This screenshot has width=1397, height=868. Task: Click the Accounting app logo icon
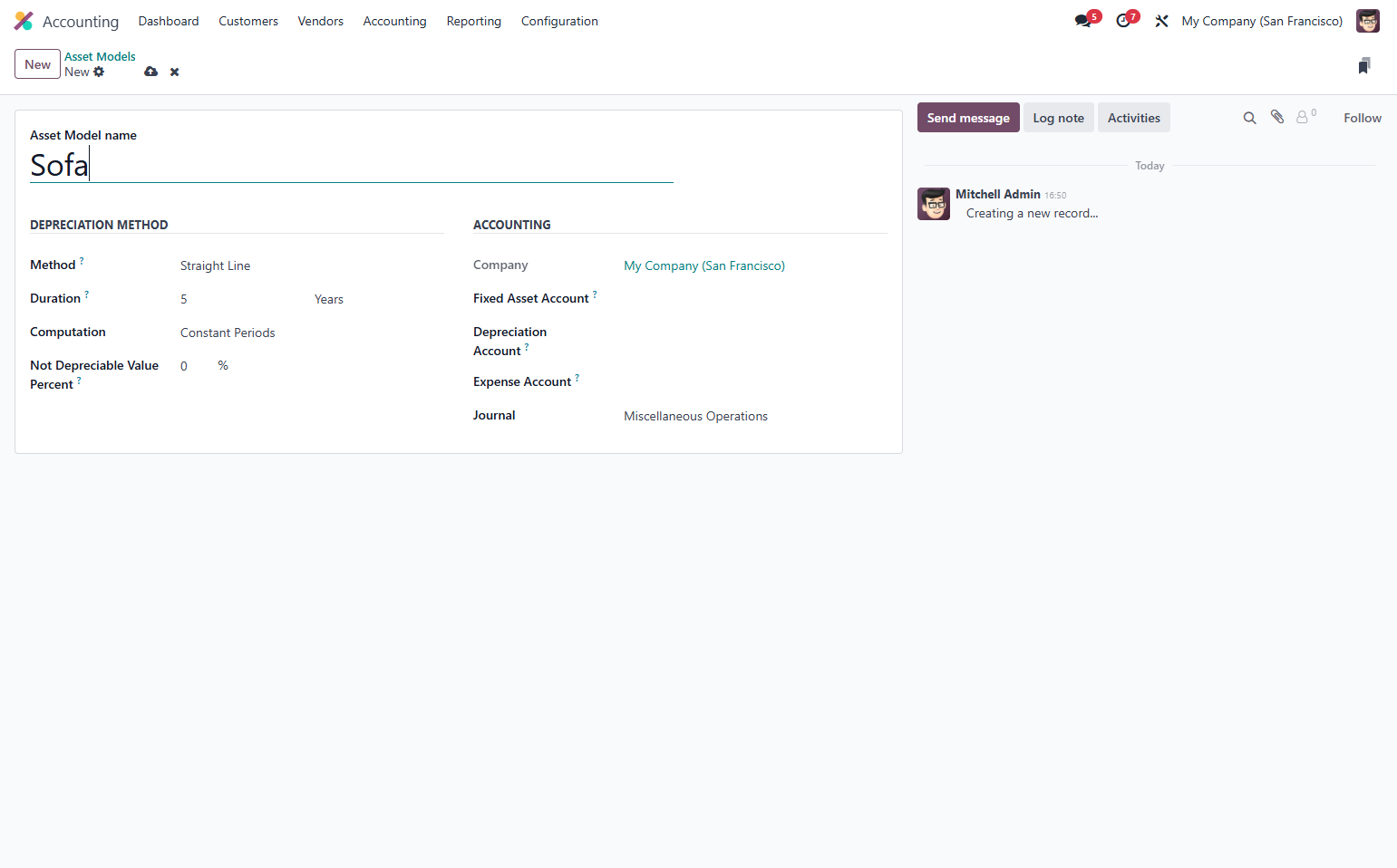24,21
